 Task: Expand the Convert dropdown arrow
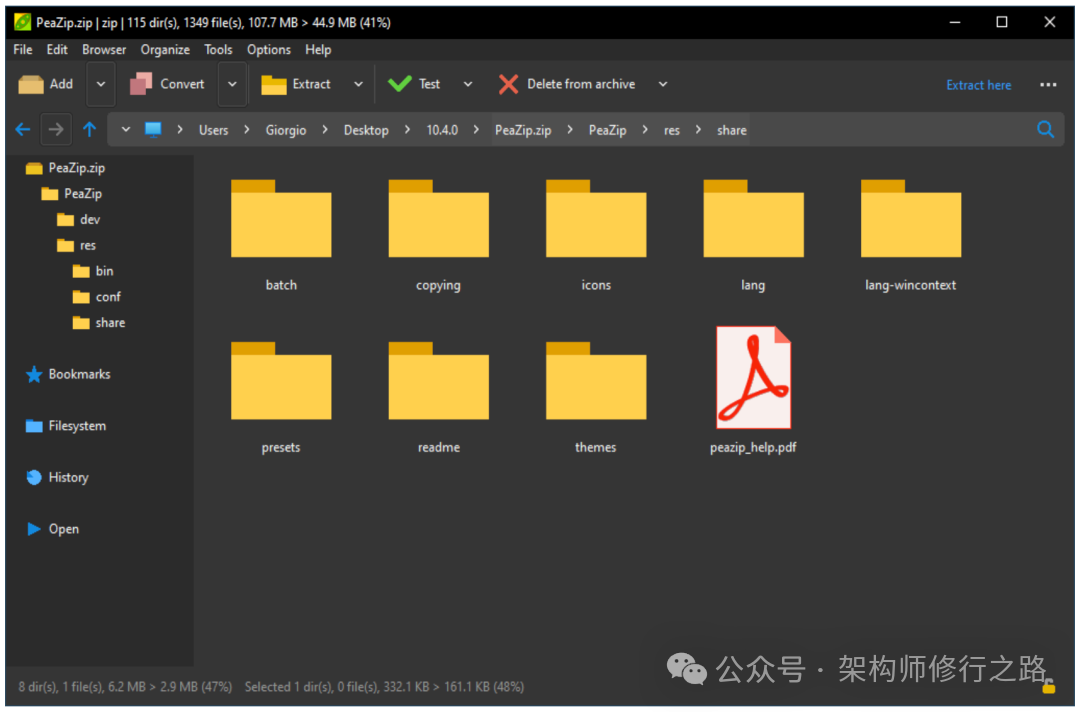(x=232, y=84)
